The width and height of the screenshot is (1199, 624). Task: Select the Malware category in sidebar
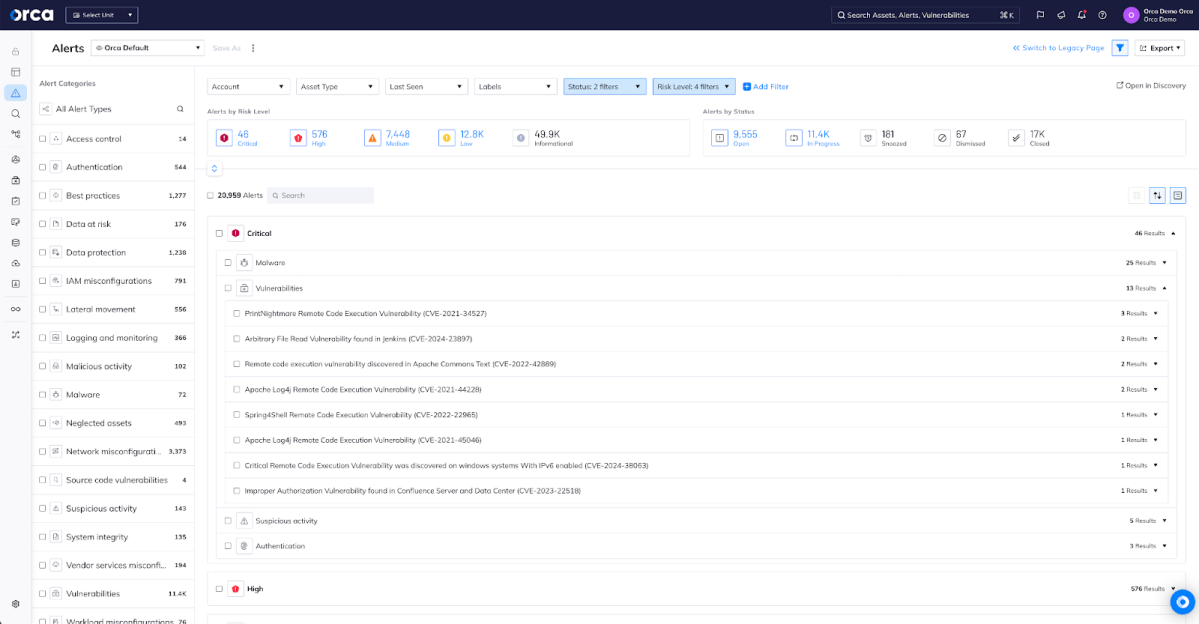(x=83, y=395)
